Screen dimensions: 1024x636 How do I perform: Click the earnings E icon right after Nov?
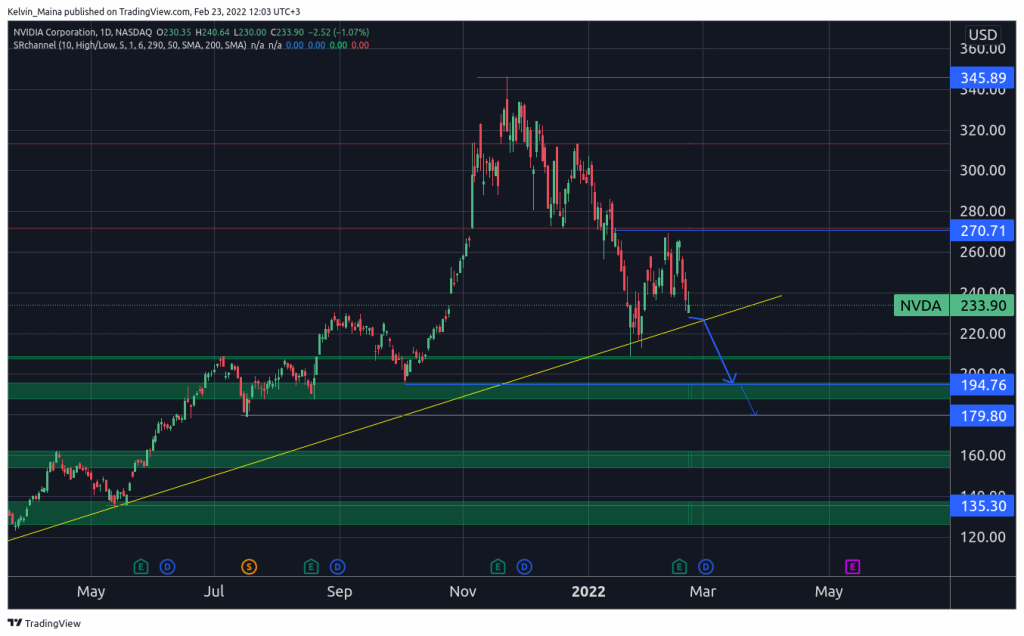(x=498, y=567)
